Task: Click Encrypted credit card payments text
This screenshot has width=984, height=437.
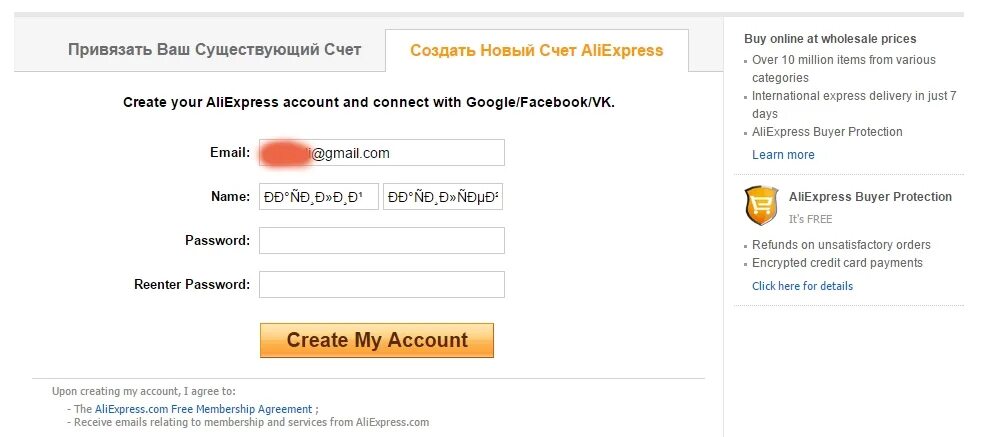Action: (x=838, y=262)
